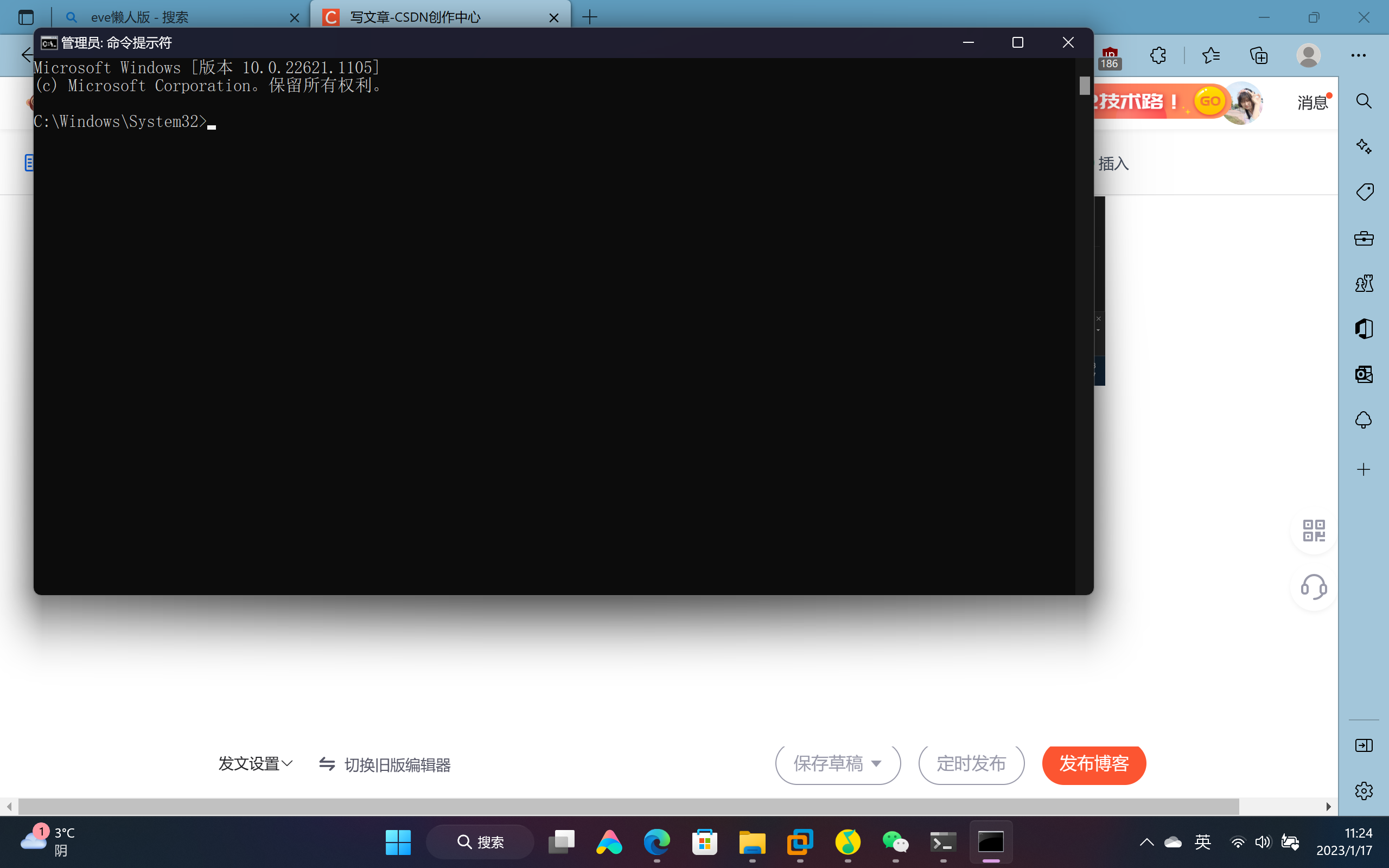Open the Office icon in the sidebar
Image resolution: width=1389 pixels, height=868 pixels.
click(1363, 329)
